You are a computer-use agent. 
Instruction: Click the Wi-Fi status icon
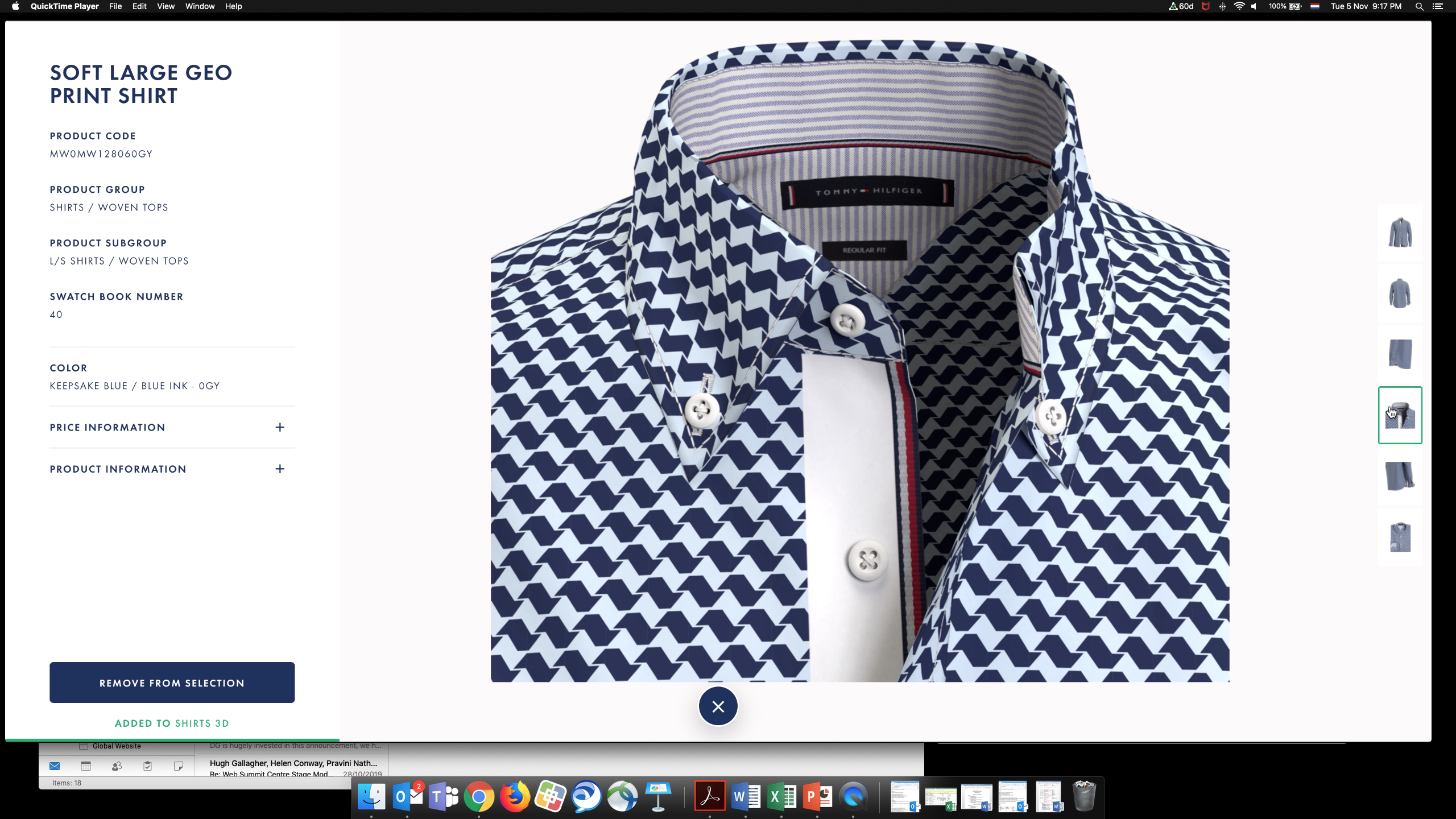click(x=1239, y=6)
